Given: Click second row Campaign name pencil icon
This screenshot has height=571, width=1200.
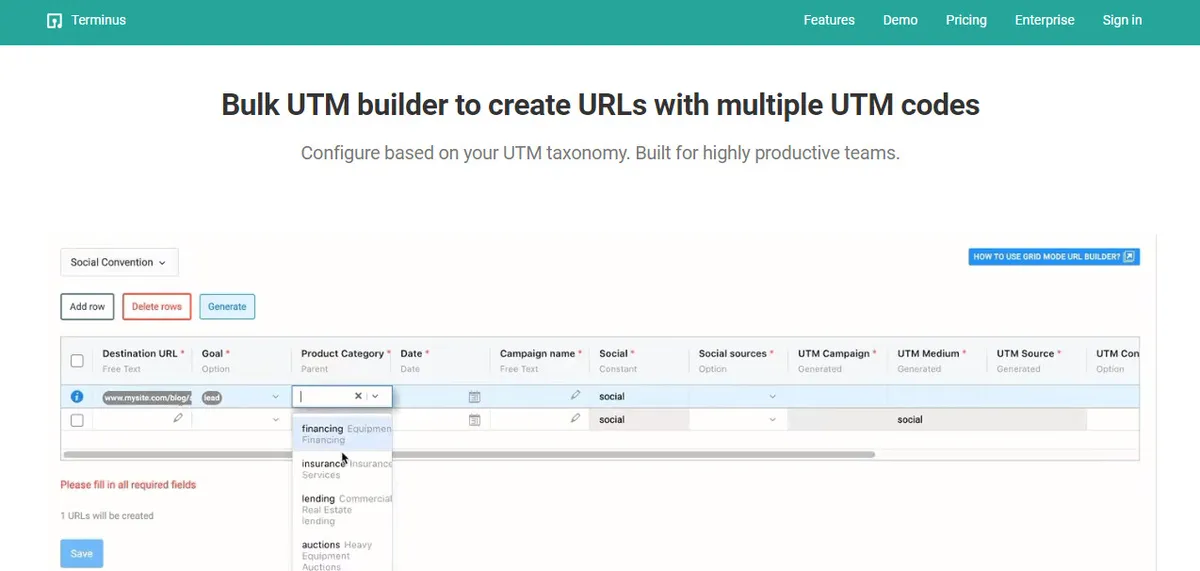Looking at the screenshot, I should pyautogui.click(x=575, y=419).
